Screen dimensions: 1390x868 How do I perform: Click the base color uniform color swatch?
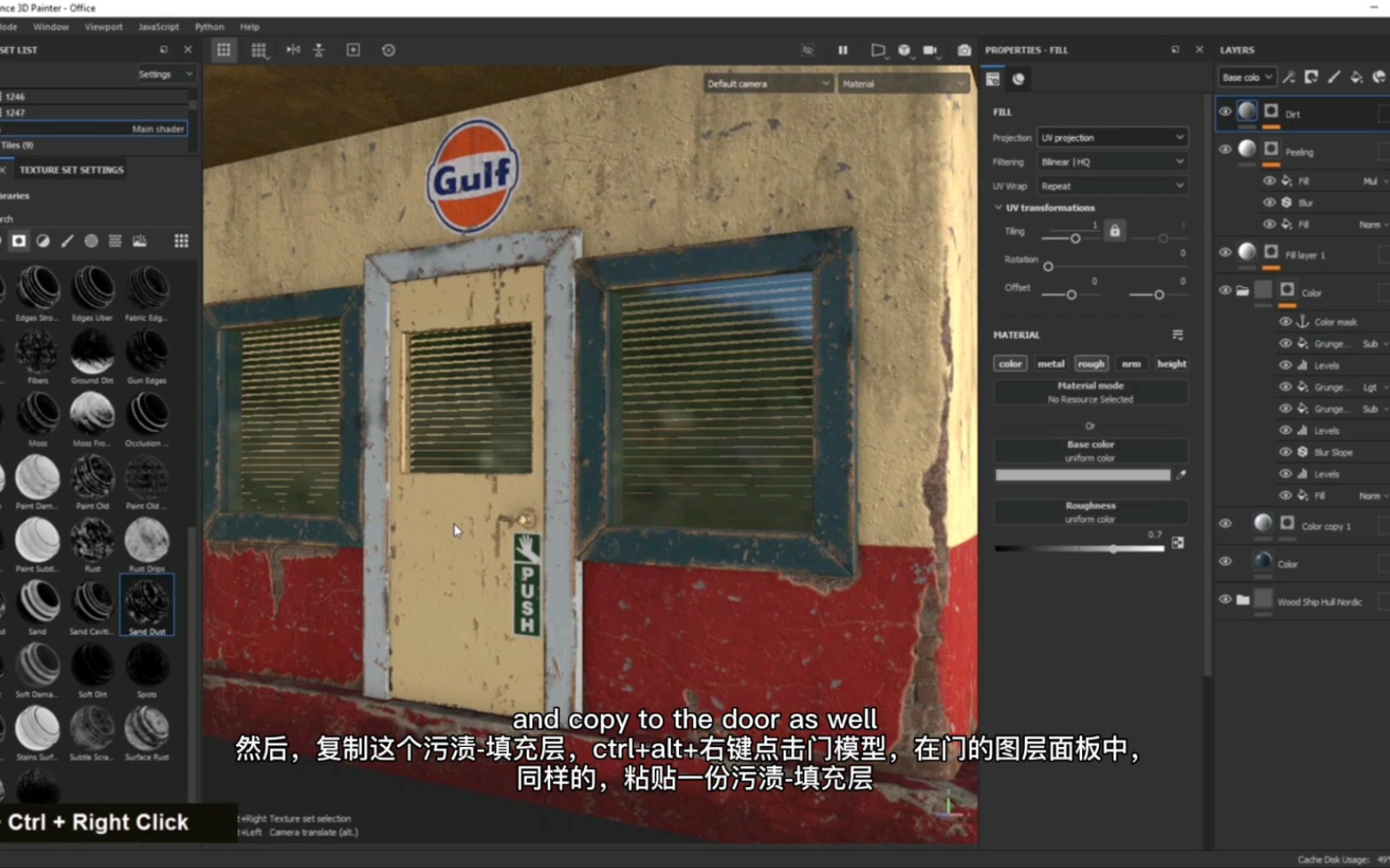point(1083,475)
